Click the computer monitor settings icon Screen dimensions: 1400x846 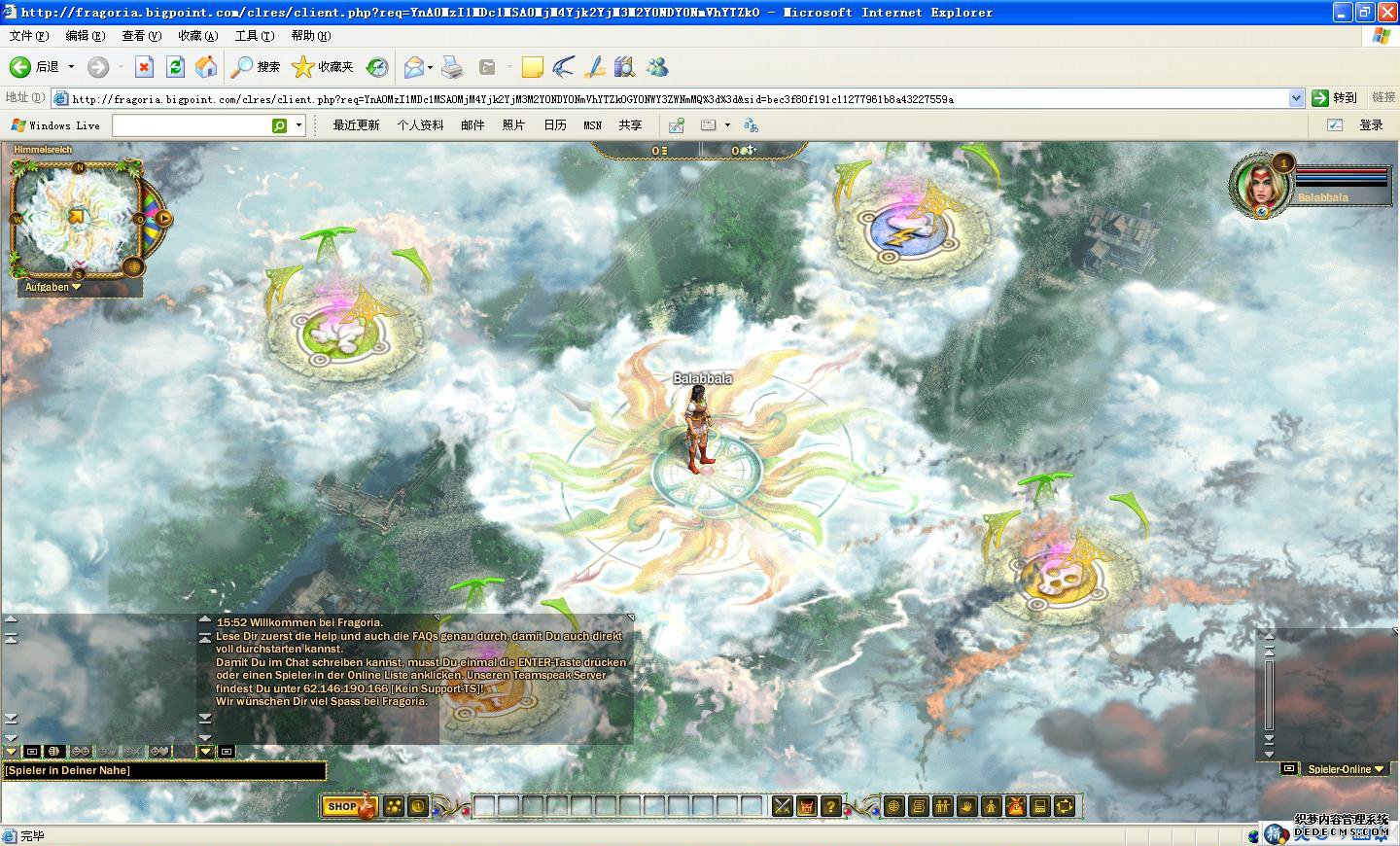(1040, 806)
